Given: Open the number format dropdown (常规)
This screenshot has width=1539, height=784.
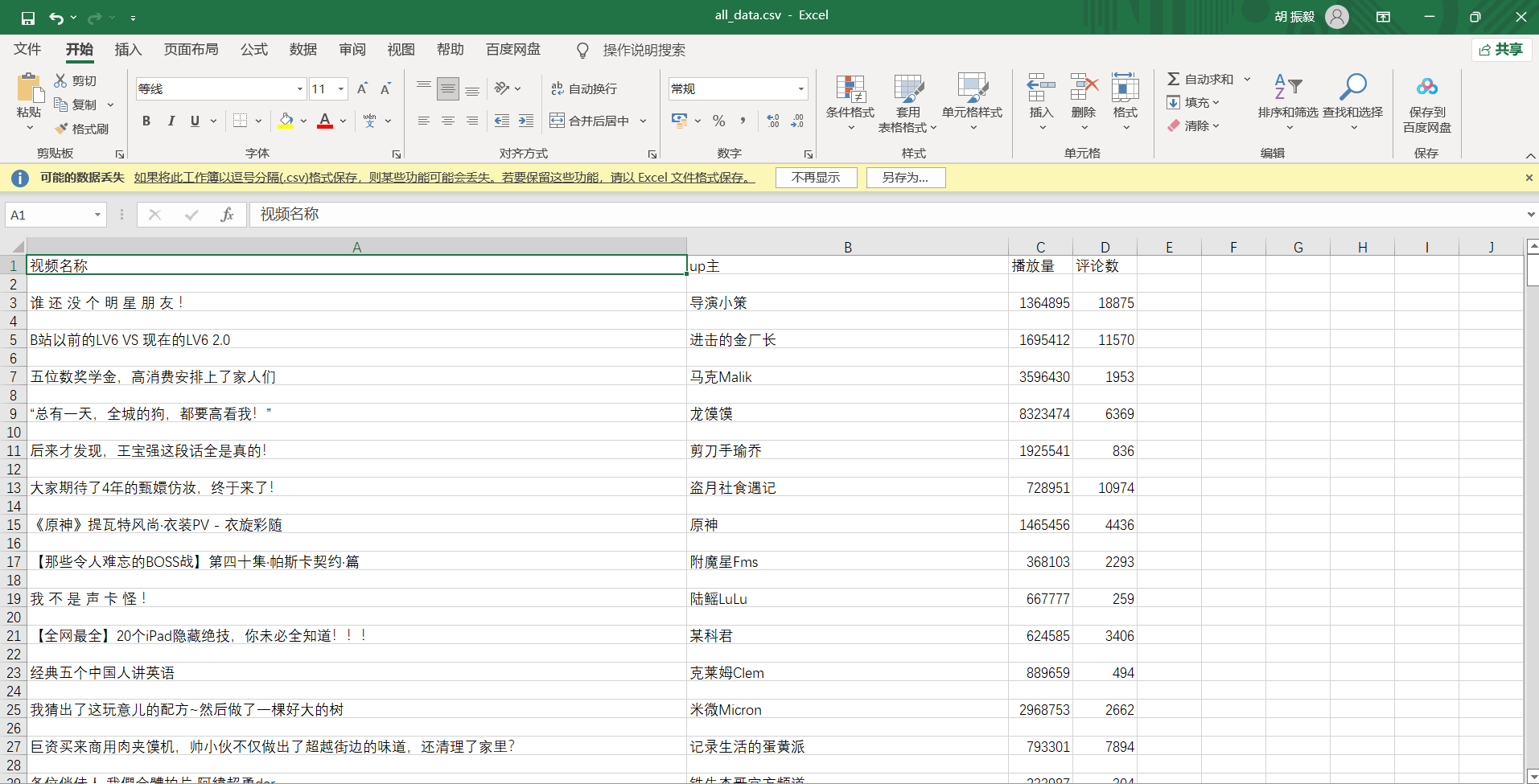Looking at the screenshot, I should (x=801, y=88).
